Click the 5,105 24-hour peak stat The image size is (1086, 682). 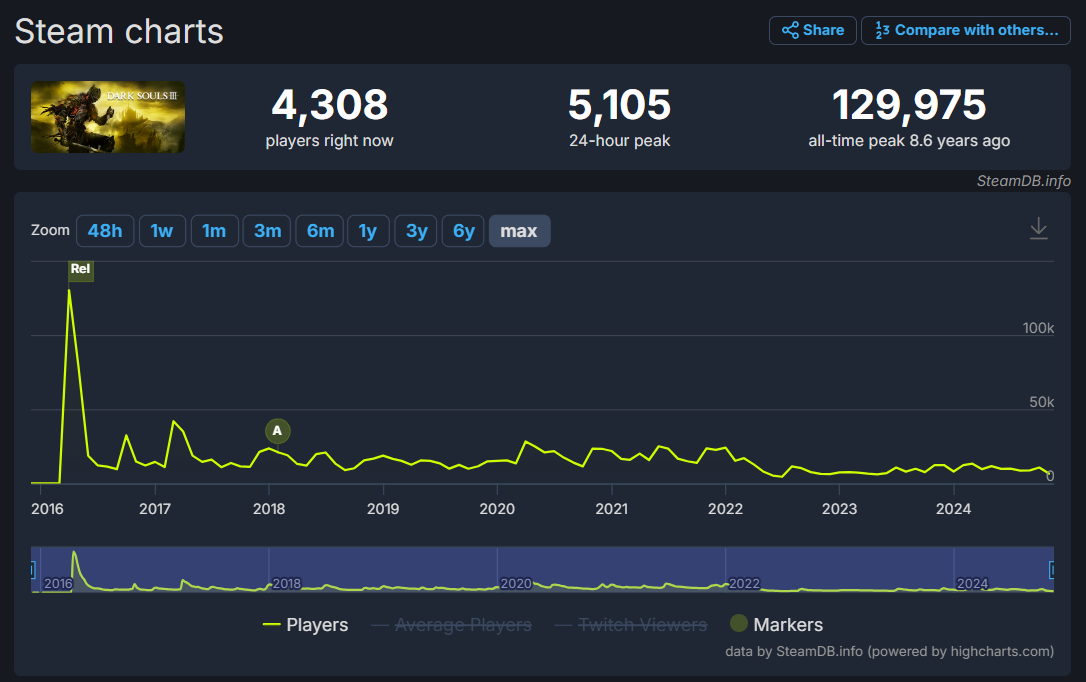coord(619,117)
